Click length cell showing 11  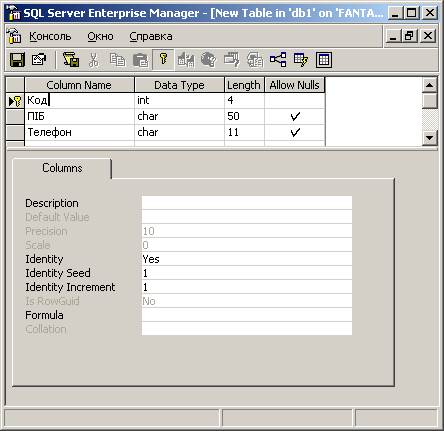[x=244, y=132]
